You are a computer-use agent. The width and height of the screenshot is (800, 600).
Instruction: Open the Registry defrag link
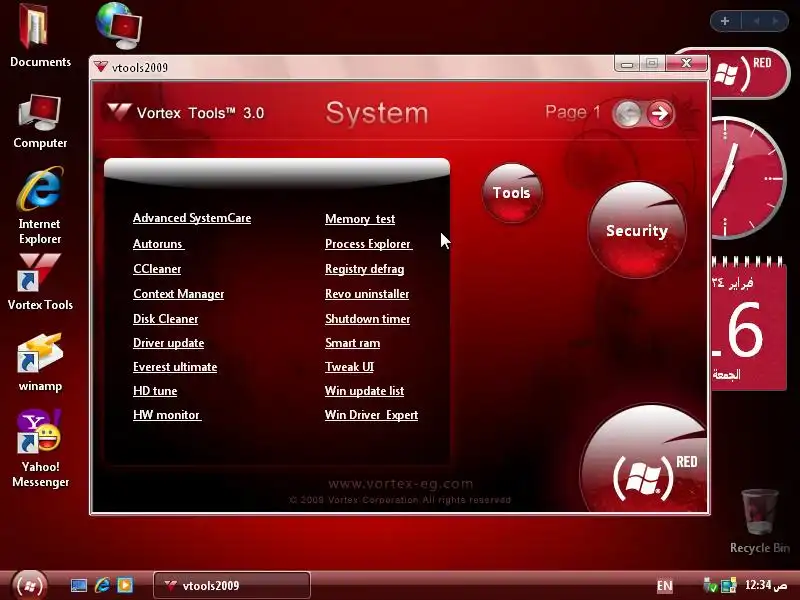pyautogui.click(x=364, y=269)
